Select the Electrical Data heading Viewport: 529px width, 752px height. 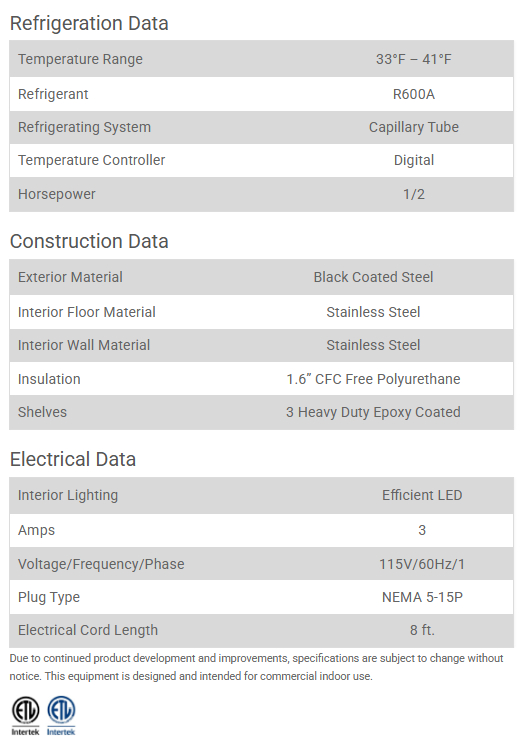[x=73, y=459]
